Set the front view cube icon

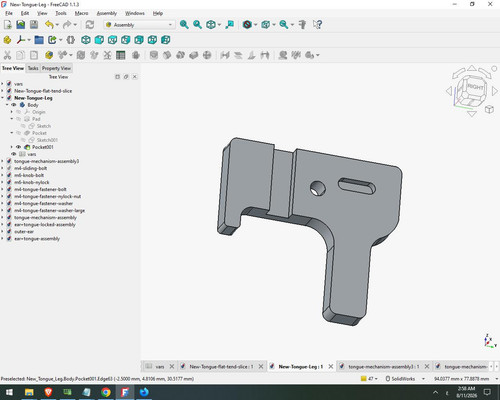(99, 40)
